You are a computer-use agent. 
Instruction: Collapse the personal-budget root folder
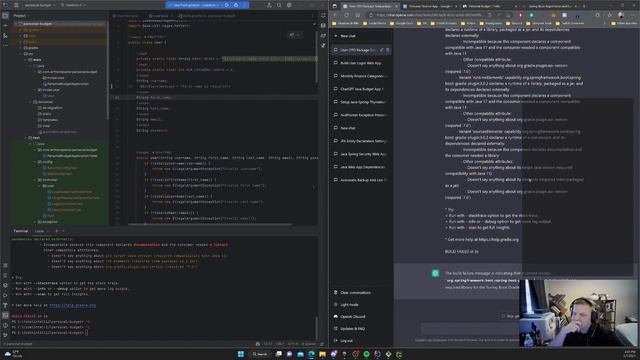pyautogui.click(x=16, y=24)
